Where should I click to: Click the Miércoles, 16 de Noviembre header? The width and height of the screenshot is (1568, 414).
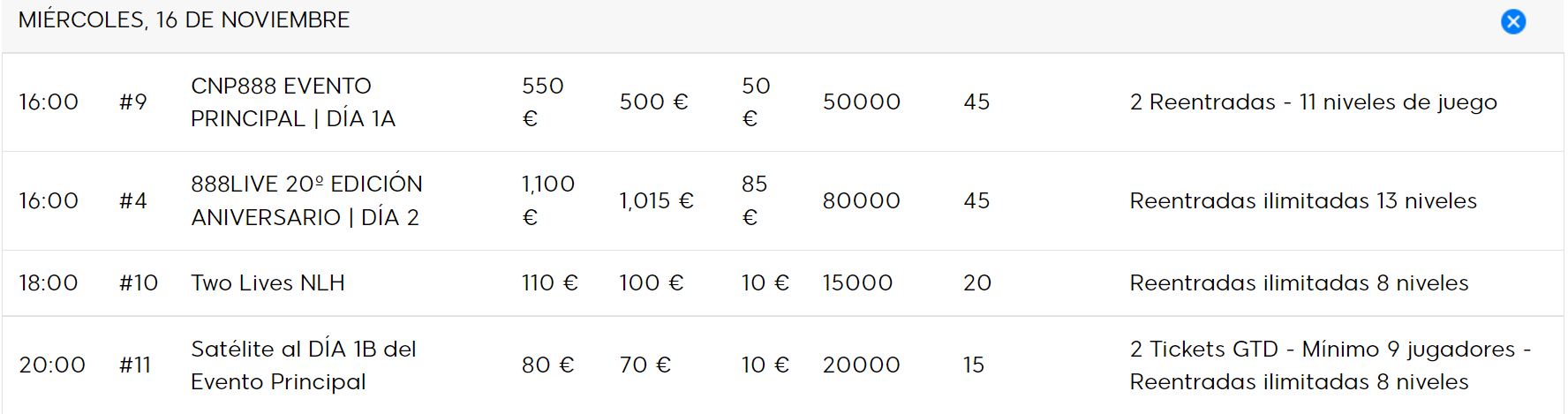(x=184, y=19)
